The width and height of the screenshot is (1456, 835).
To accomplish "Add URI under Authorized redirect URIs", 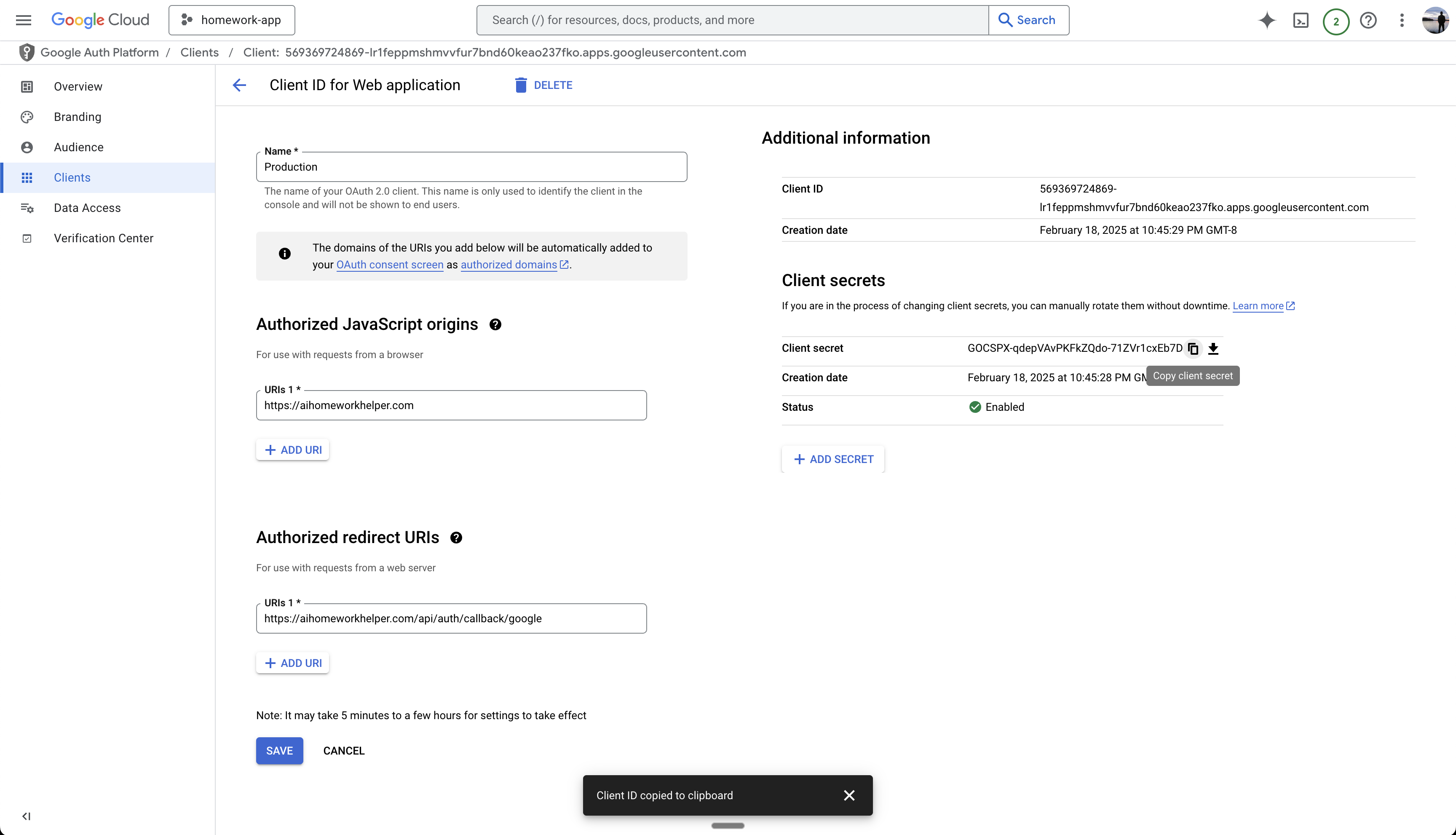I will point(292,663).
